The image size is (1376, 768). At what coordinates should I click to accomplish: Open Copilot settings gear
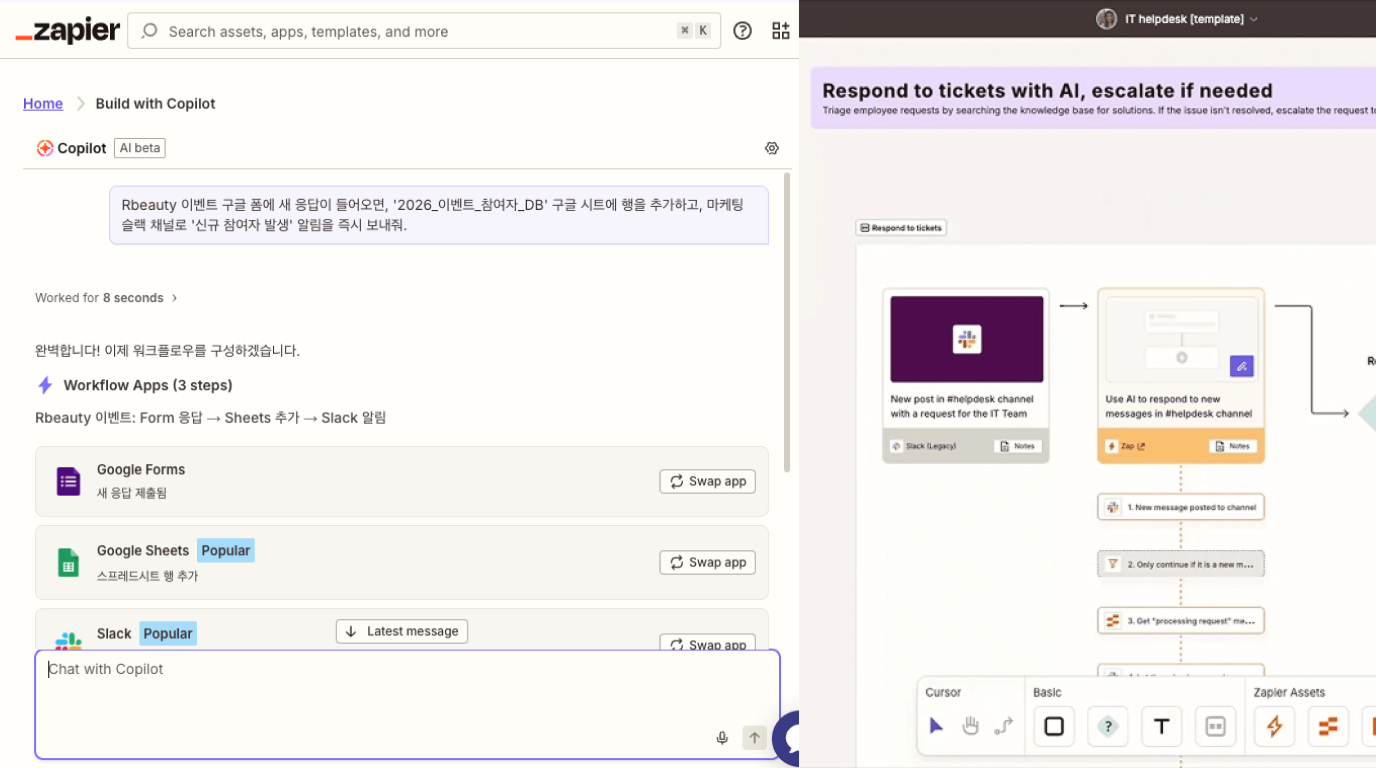click(x=772, y=147)
